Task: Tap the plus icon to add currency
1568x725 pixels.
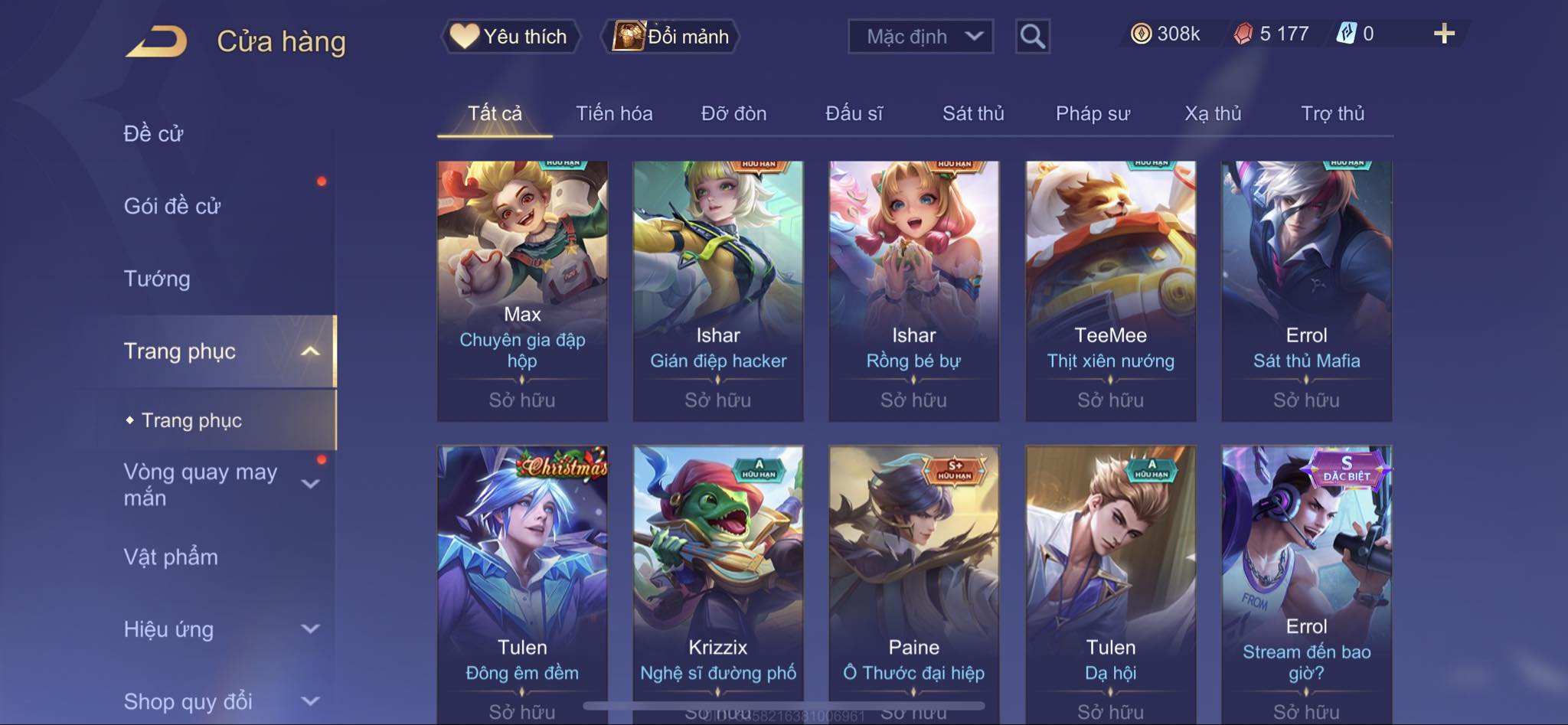Action: [1444, 34]
